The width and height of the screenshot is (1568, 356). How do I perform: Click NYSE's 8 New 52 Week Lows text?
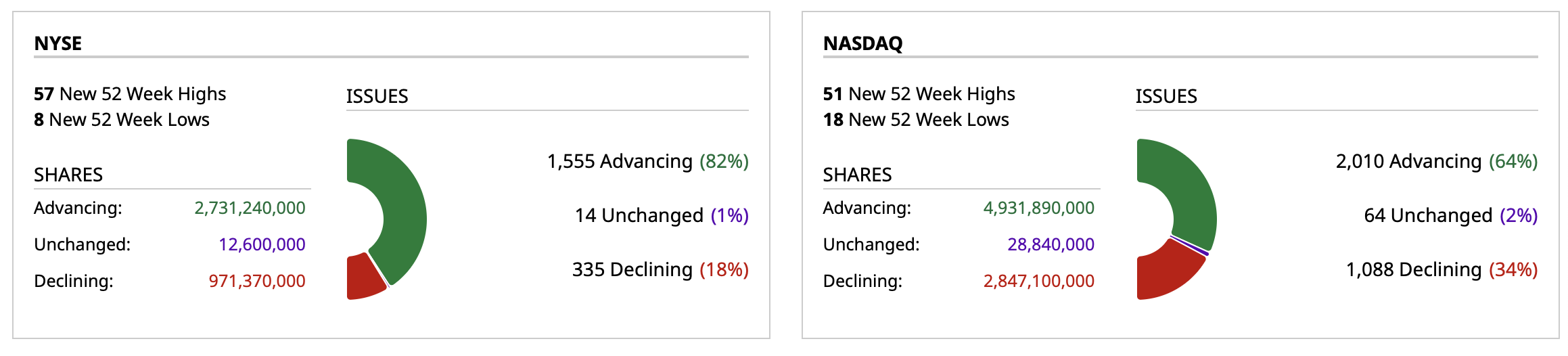(x=122, y=120)
